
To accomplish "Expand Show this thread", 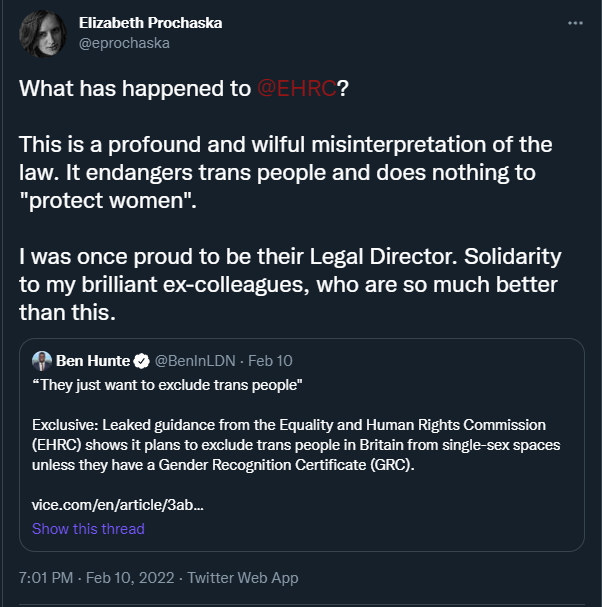I will [x=88, y=528].
